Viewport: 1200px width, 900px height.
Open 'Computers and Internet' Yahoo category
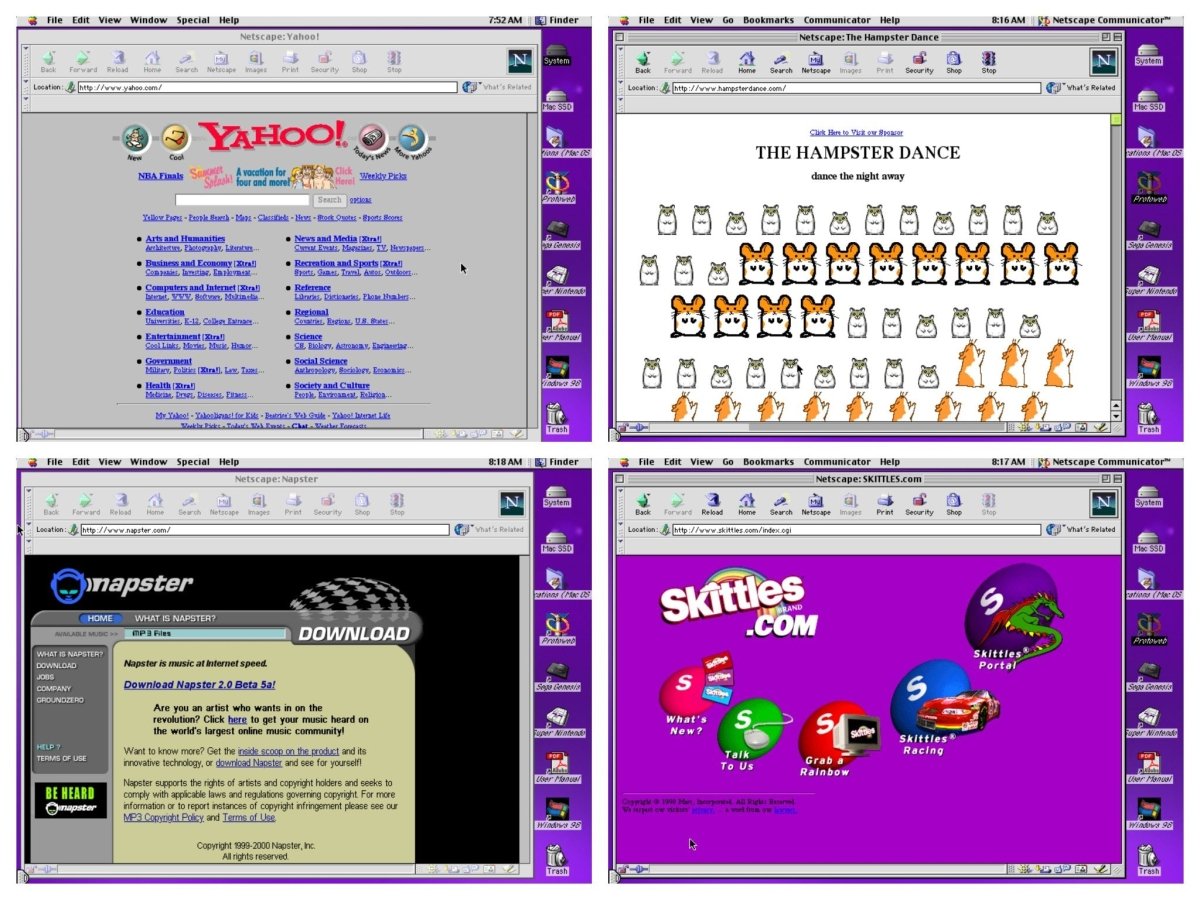coord(190,288)
